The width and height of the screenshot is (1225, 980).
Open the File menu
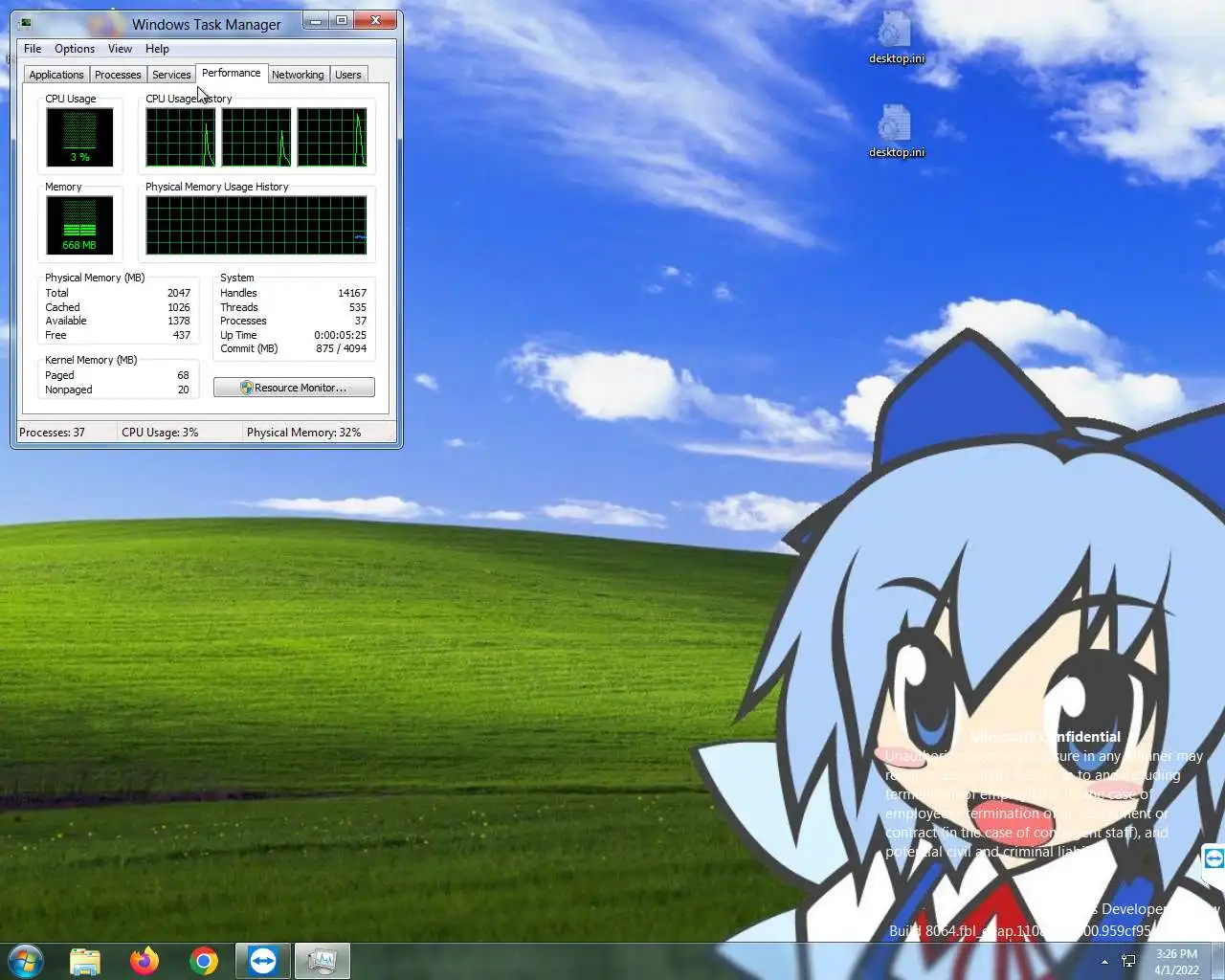[33, 49]
